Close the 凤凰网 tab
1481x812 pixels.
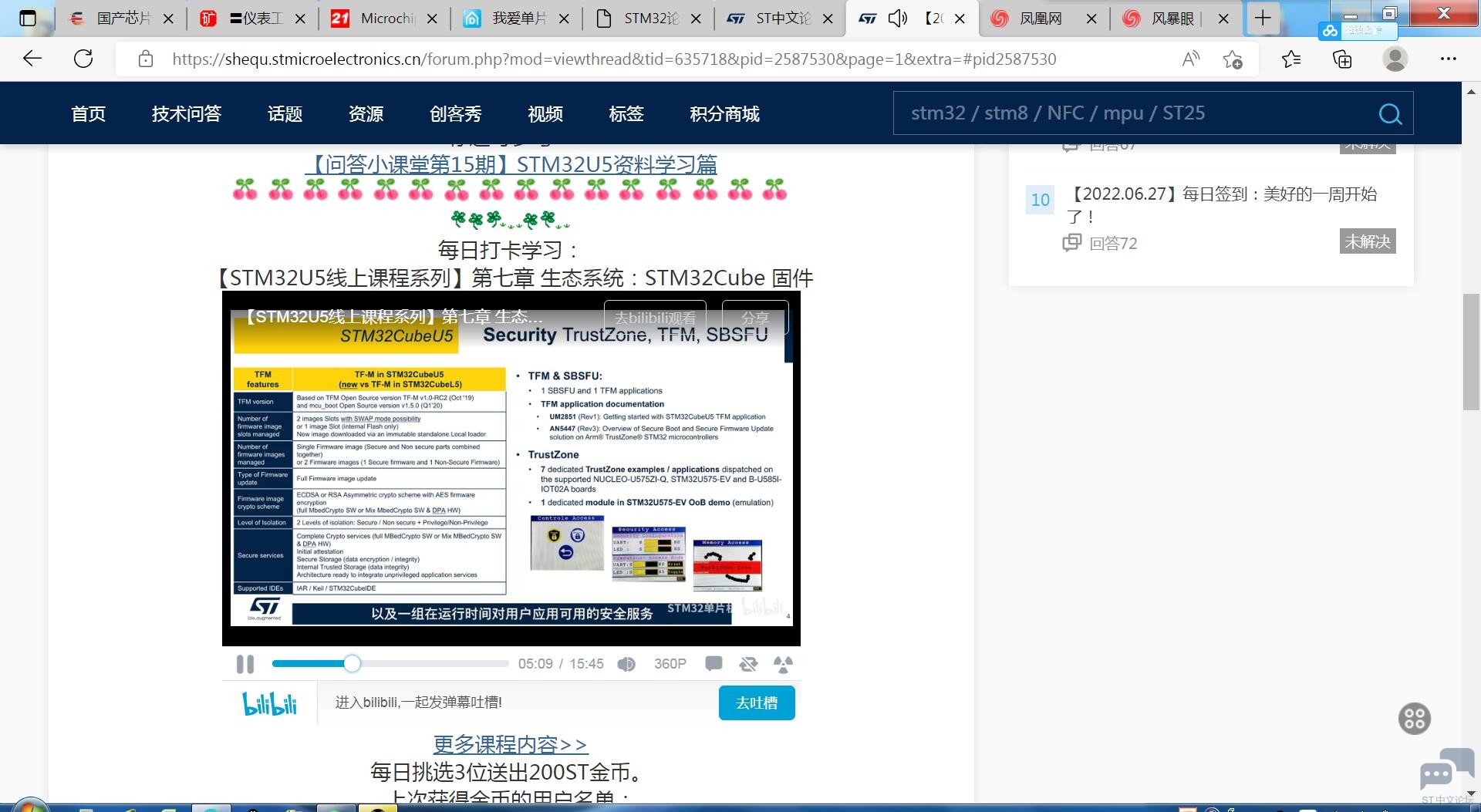click(1091, 19)
